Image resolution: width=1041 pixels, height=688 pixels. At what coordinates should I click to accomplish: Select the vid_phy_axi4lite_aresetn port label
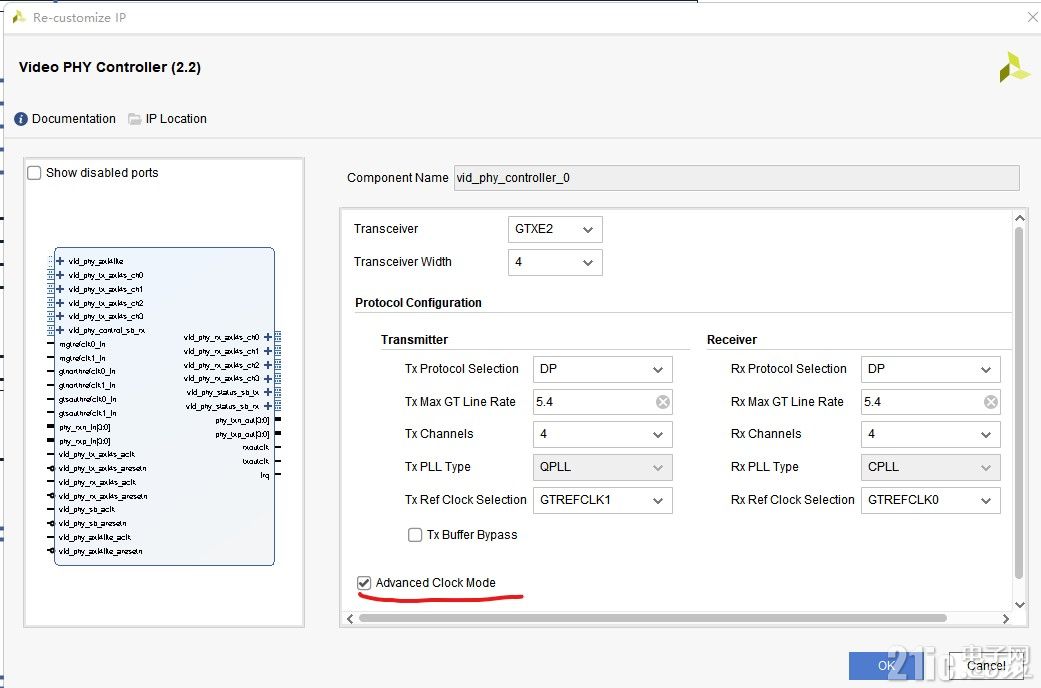coord(100,551)
